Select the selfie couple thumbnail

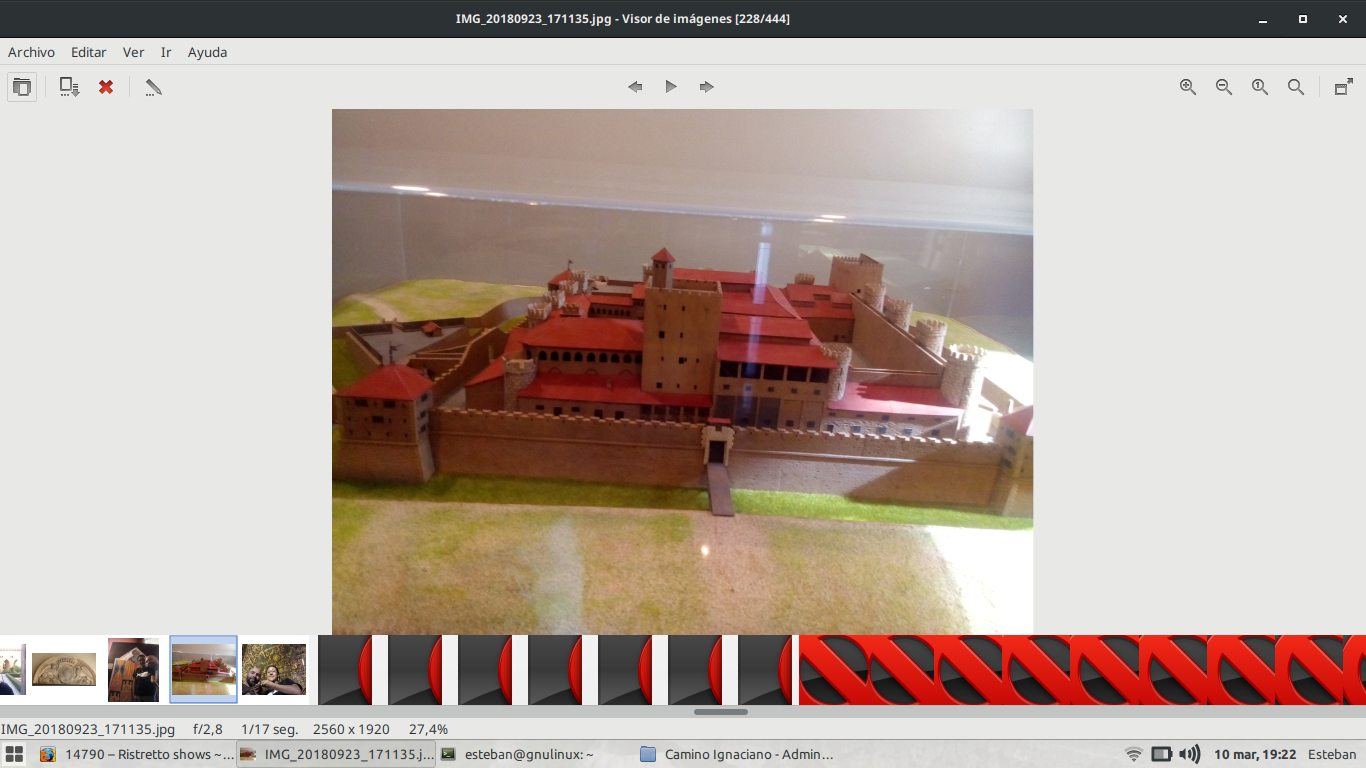[274, 669]
